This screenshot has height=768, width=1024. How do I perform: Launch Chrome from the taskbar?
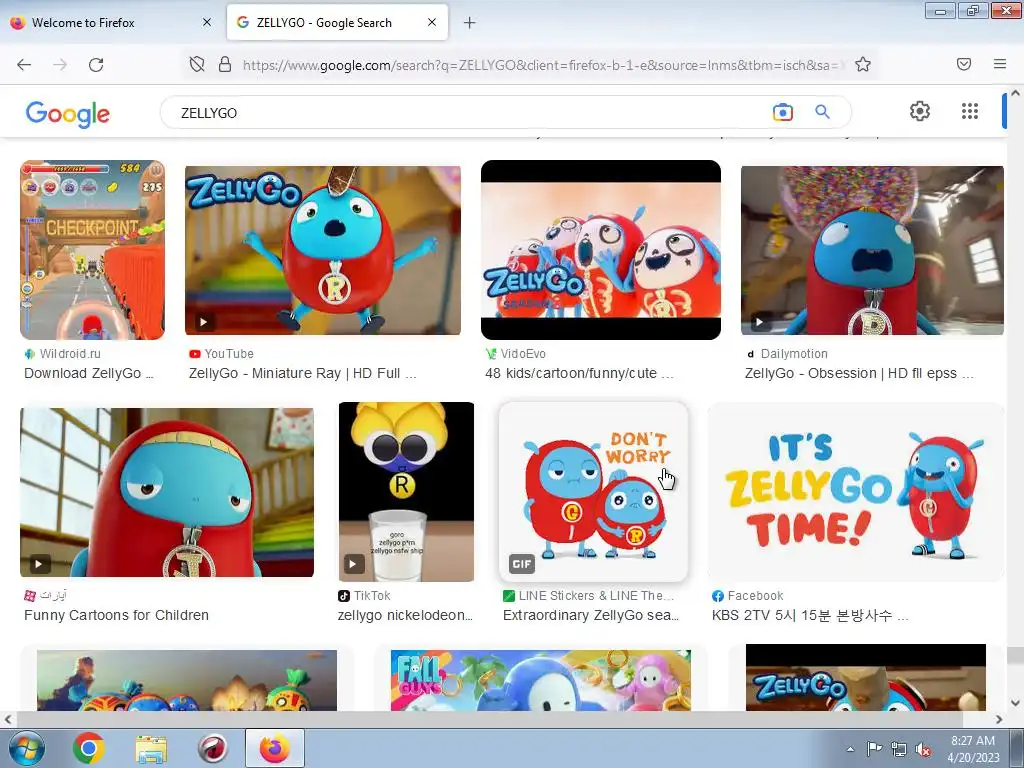coord(89,748)
